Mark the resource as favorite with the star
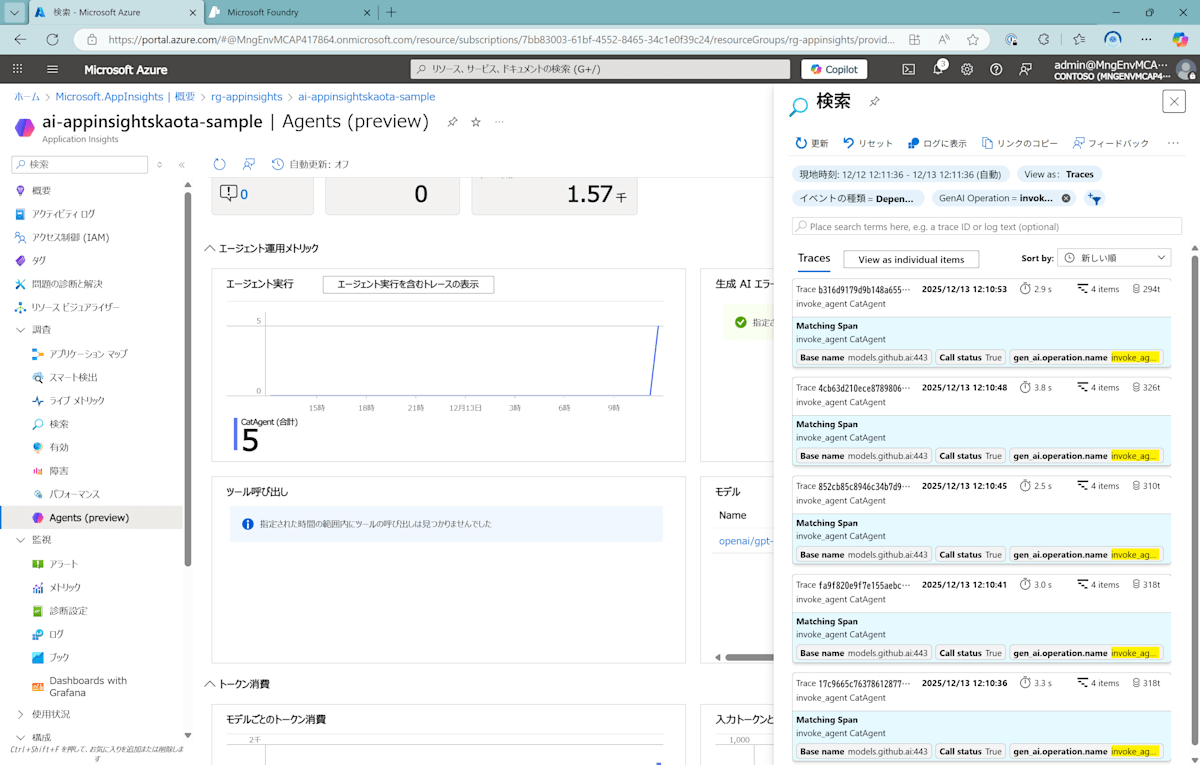This screenshot has width=1200, height=765. tap(476, 122)
